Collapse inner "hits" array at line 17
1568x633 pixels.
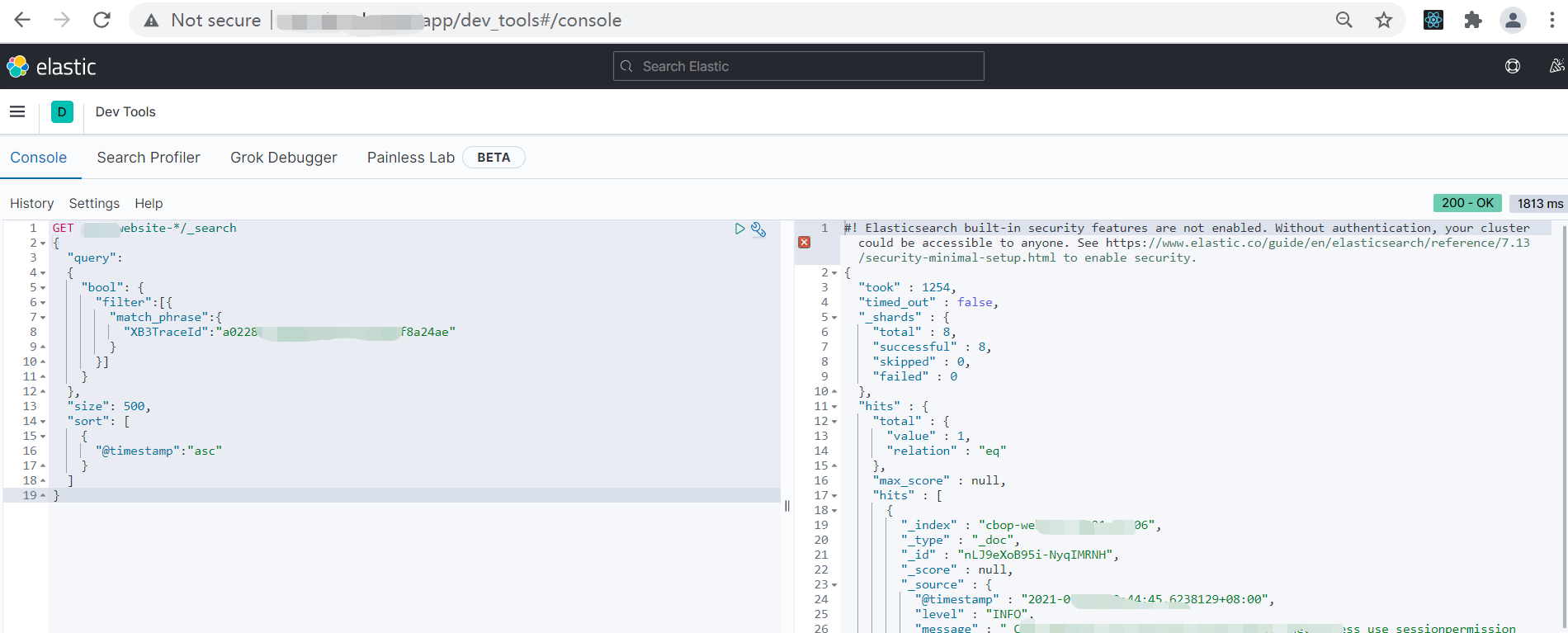[x=834, y=496]
